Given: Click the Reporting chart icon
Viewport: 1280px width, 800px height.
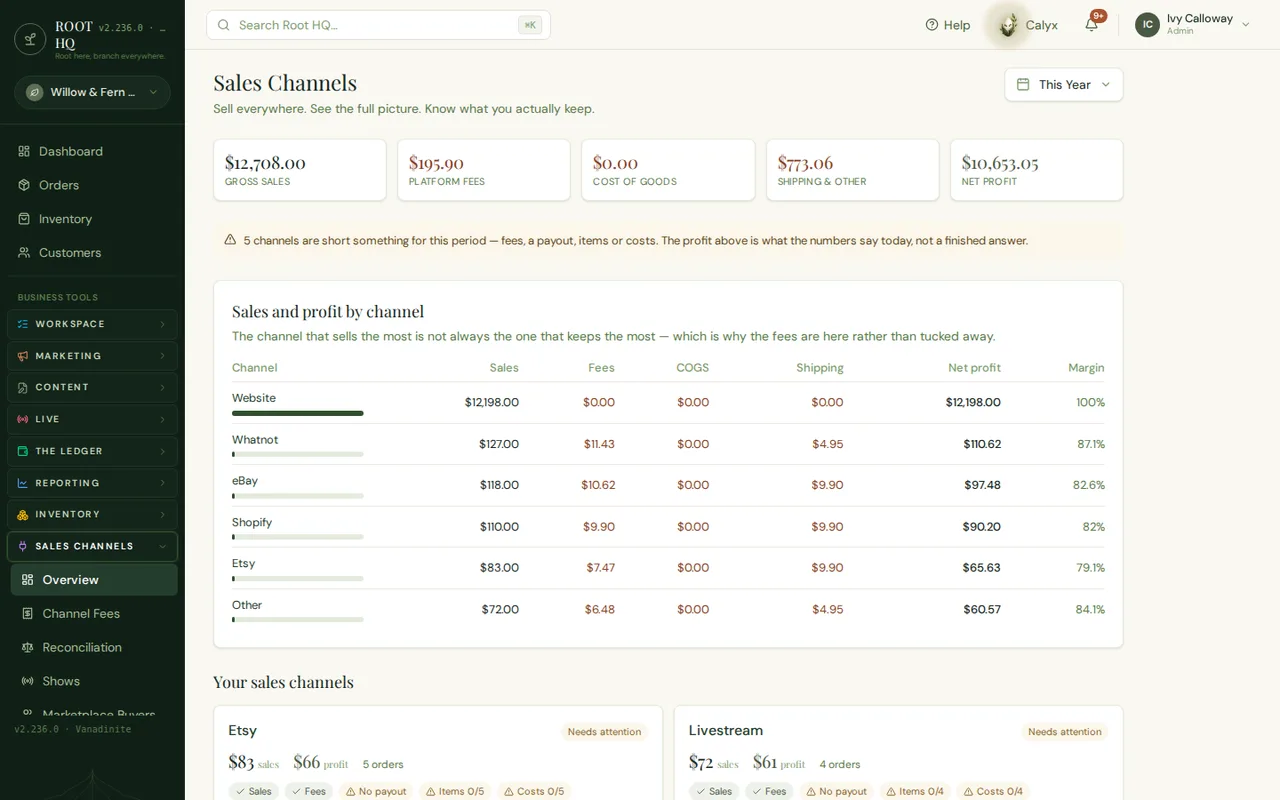Looking at the screenshot, I should click(x=23, y=483).
